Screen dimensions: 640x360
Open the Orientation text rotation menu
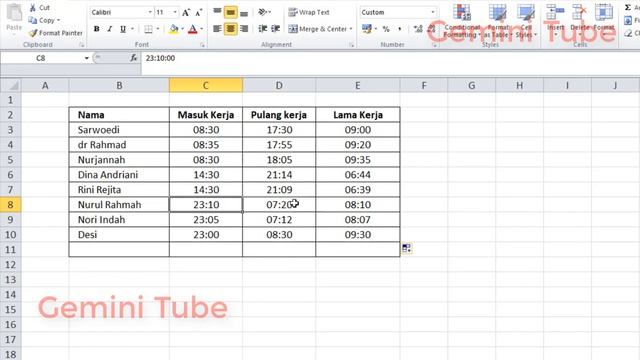point(264,12)
